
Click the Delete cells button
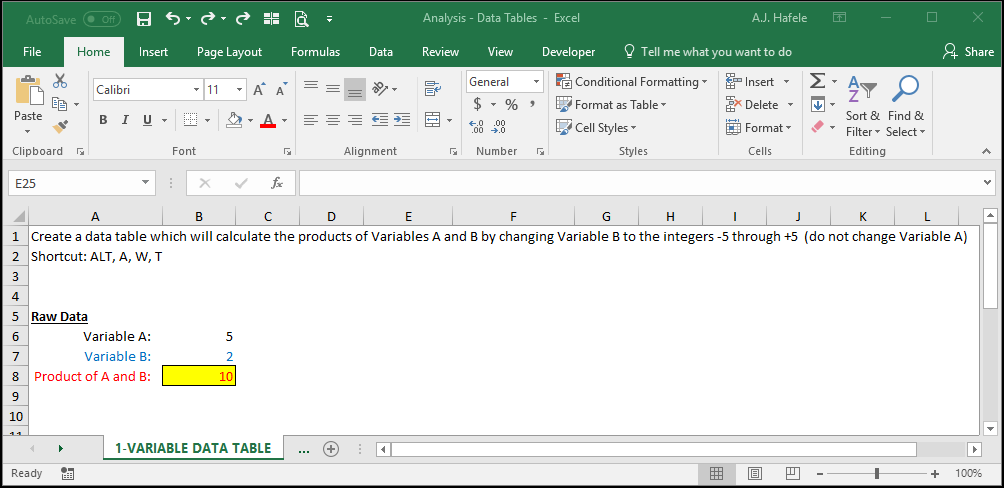(760, 104)
